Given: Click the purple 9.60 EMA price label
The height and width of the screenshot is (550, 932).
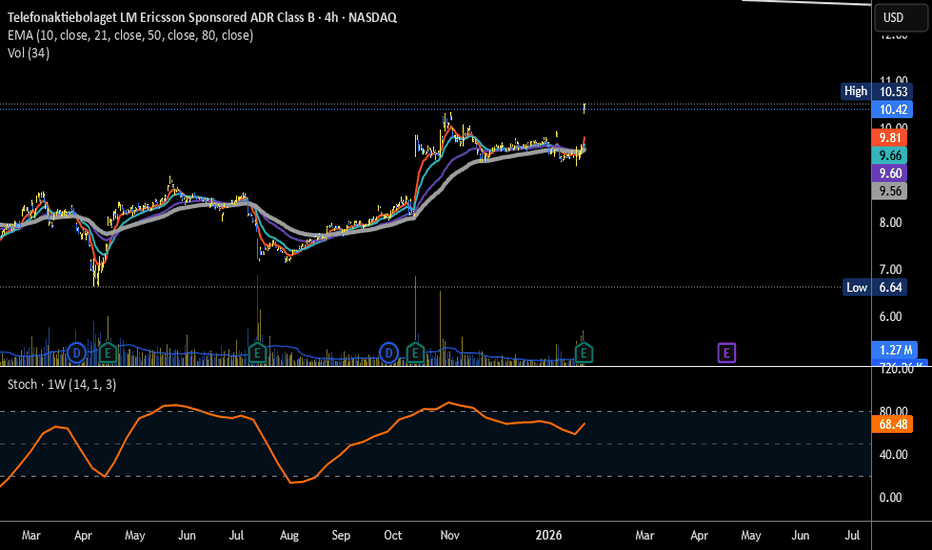Looking at the screenshot, I should (x=889, y=174).
